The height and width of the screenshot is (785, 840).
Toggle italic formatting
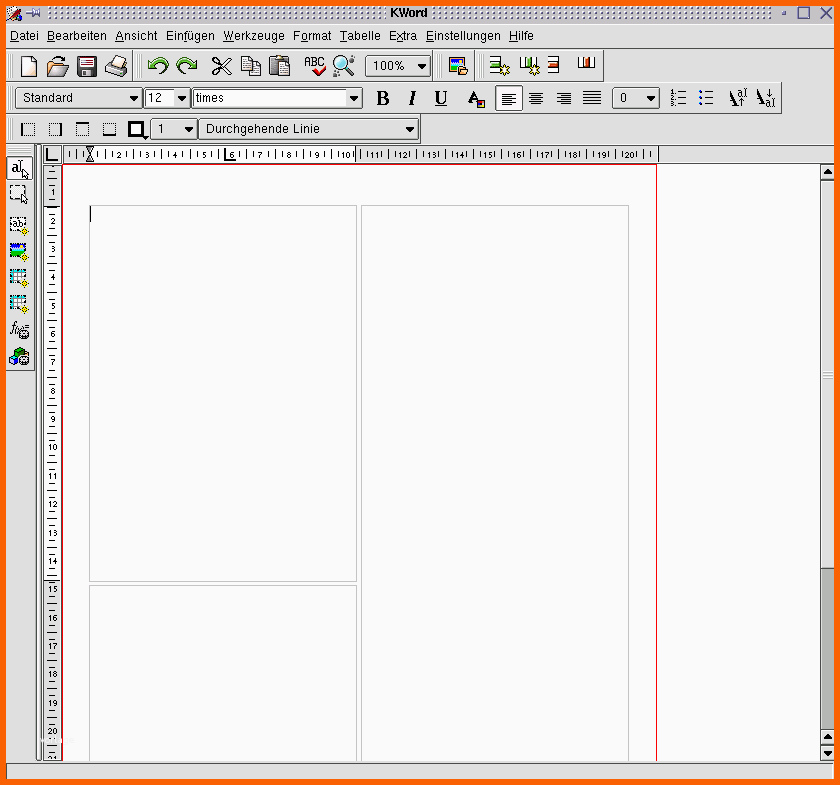(x=411, y=98)
